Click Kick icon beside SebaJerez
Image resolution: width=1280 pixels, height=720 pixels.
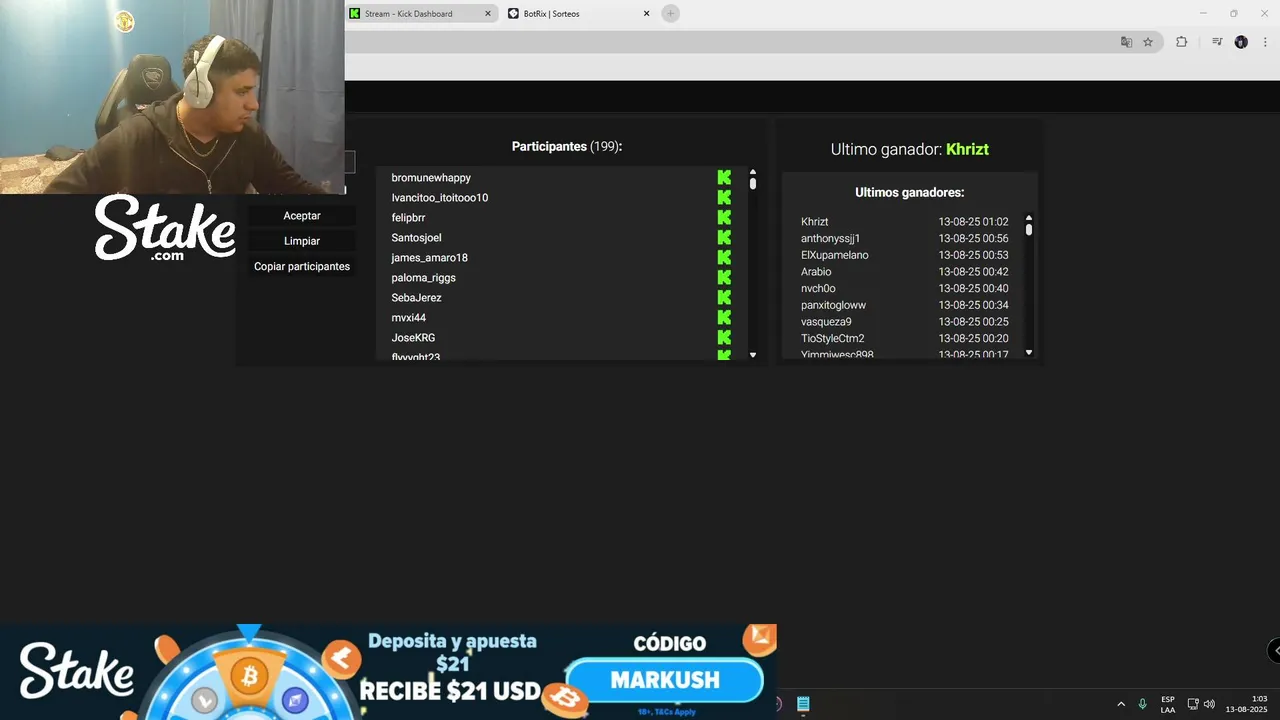[724, 298]
